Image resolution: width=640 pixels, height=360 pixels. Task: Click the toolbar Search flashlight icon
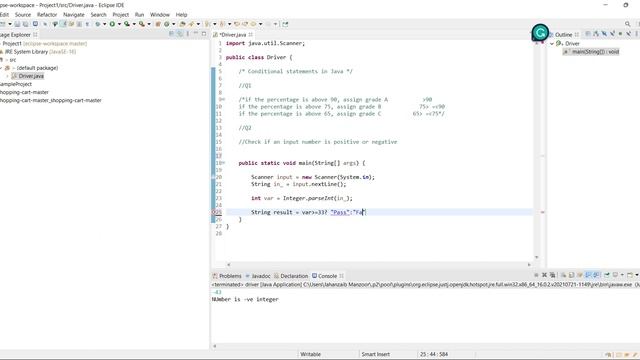coord(191,24)
